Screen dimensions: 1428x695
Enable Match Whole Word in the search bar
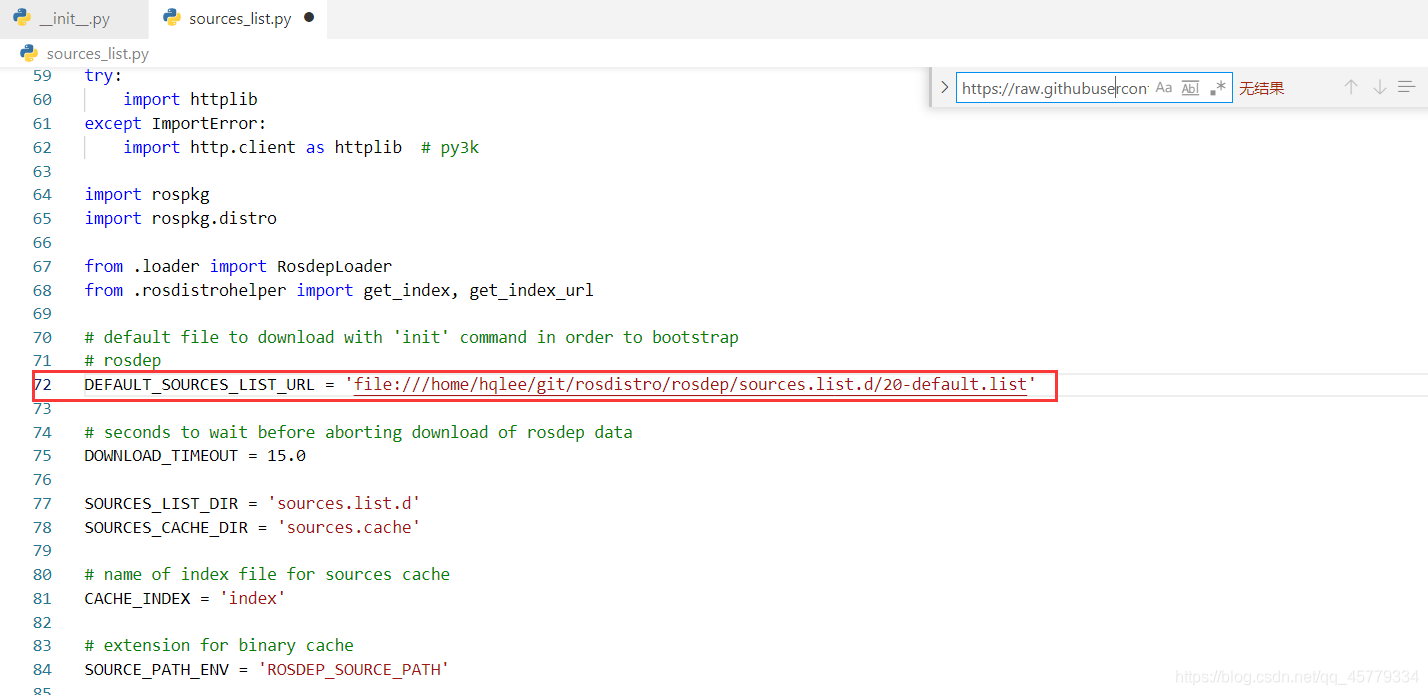coord(1190,87)
